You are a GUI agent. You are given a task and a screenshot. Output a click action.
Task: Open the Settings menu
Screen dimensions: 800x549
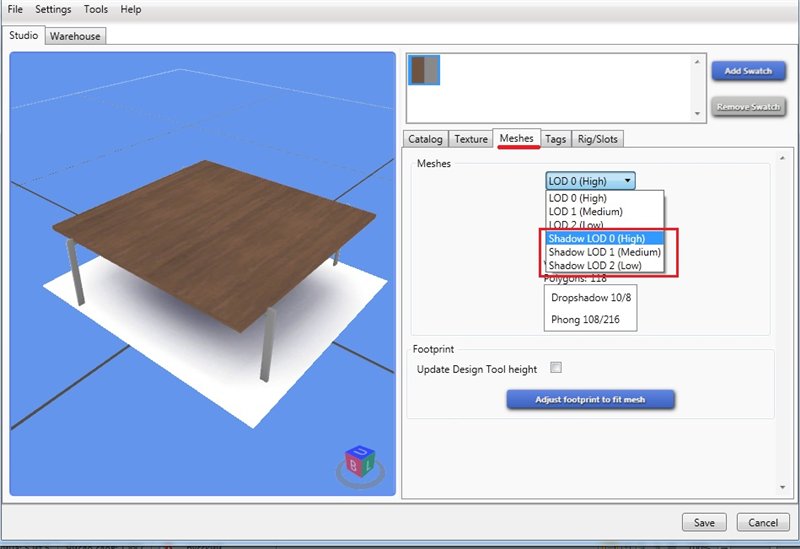pyautogui.click(x=53, y=9)
